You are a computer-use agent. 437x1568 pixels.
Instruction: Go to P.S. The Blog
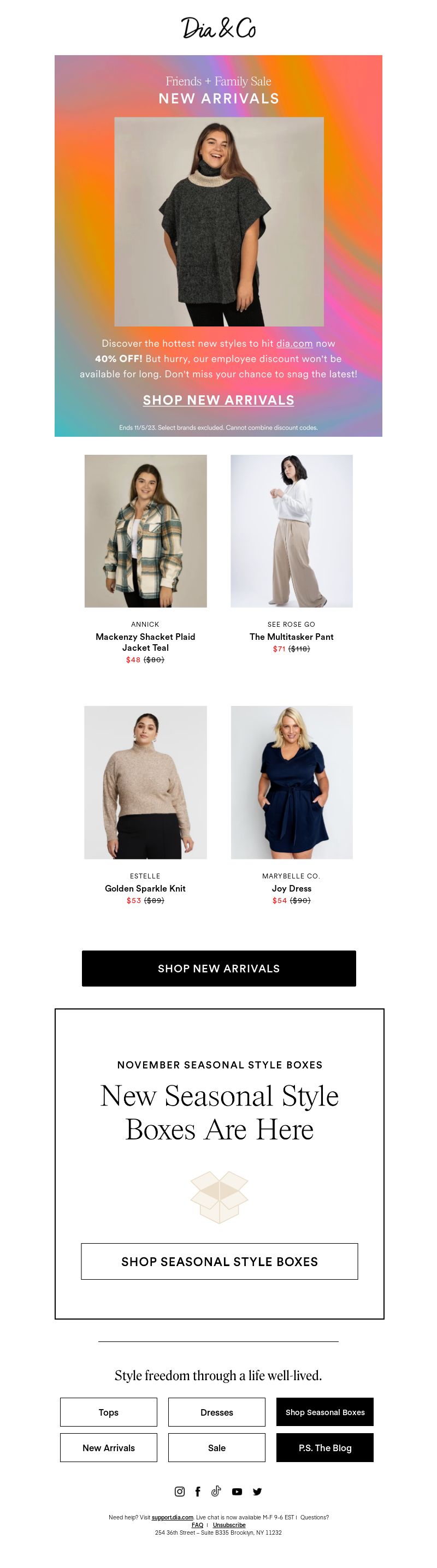click(325, 1447)
